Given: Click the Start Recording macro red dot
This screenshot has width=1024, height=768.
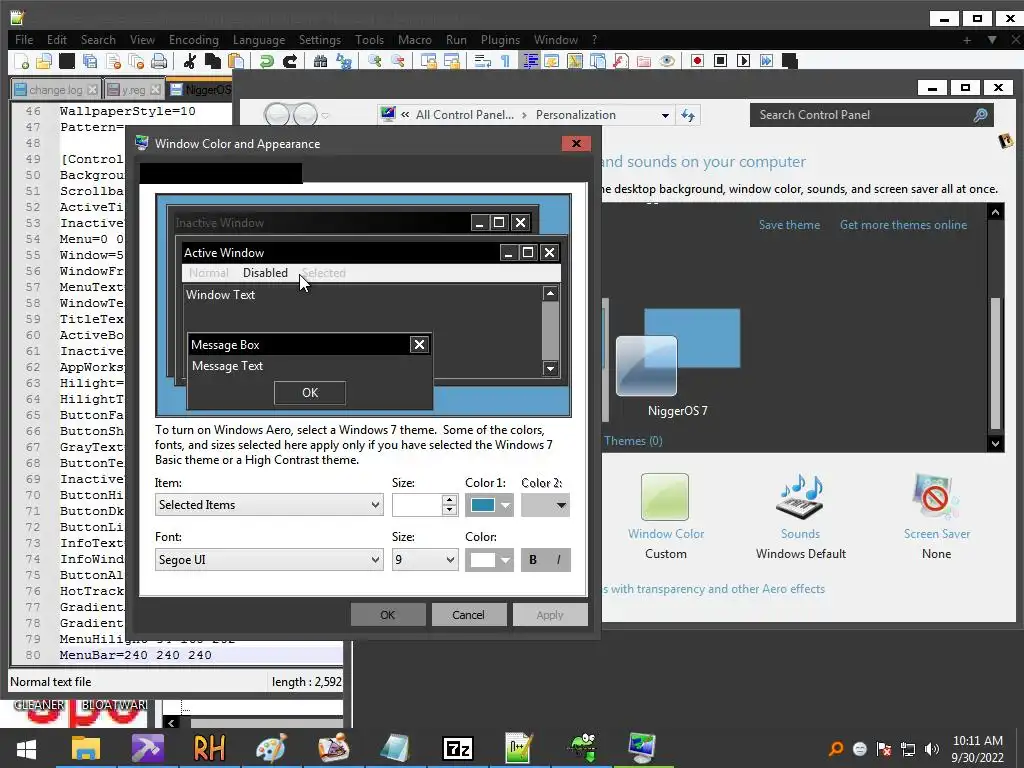Looking at the screenshot, I should coord(697,61).
